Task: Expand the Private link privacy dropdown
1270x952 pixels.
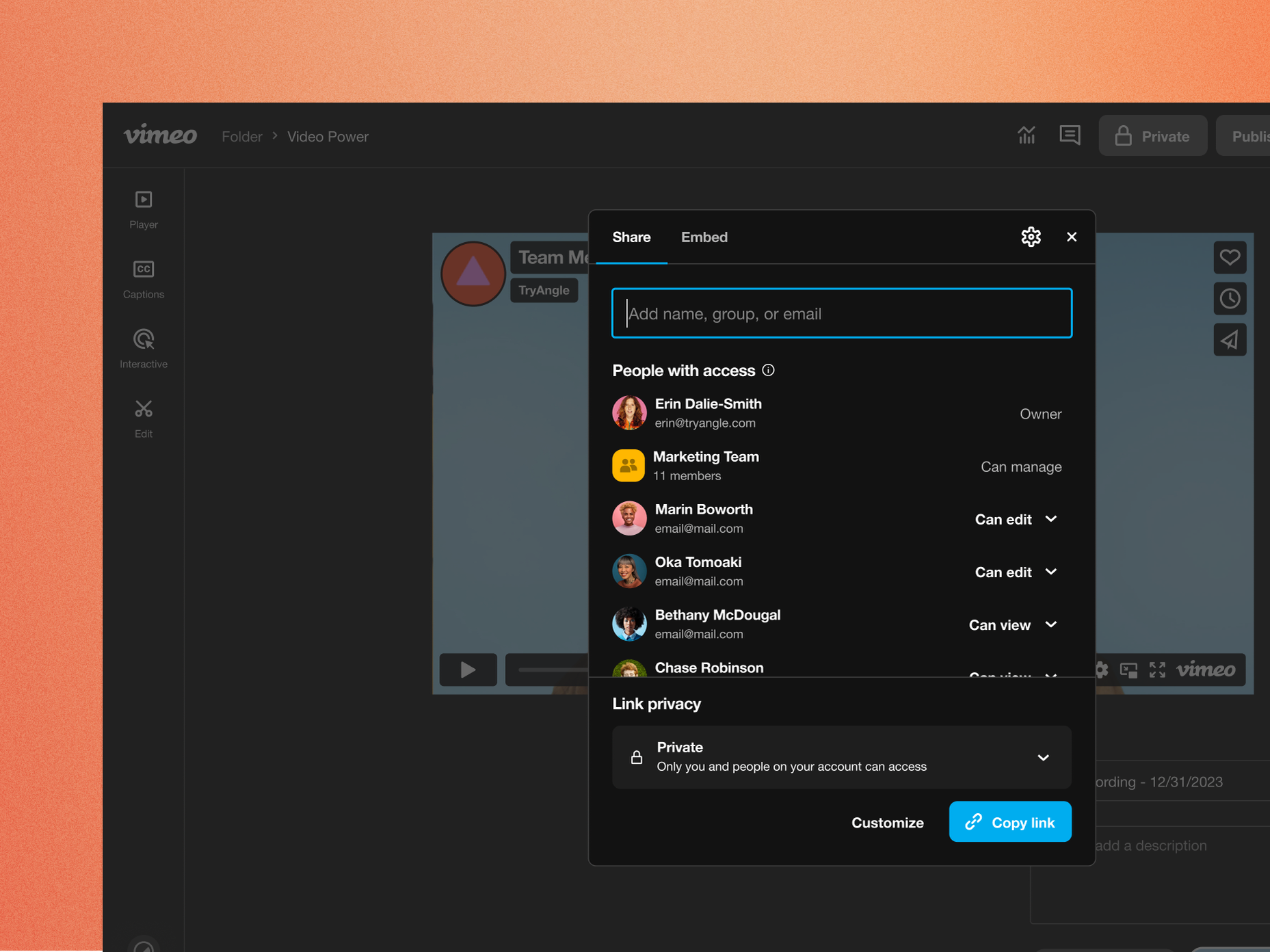Action: click(x=842, y=757)
